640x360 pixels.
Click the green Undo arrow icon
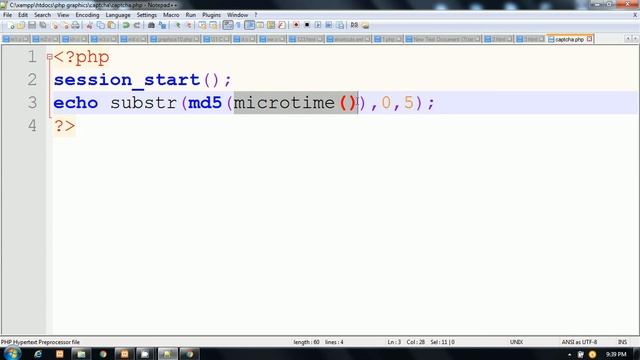126,25
